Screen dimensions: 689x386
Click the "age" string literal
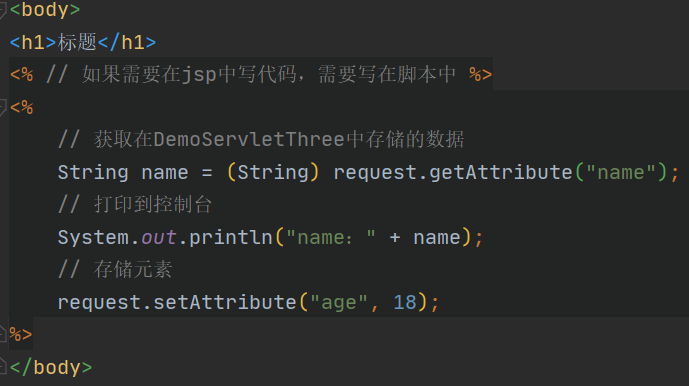coord(339,302)
